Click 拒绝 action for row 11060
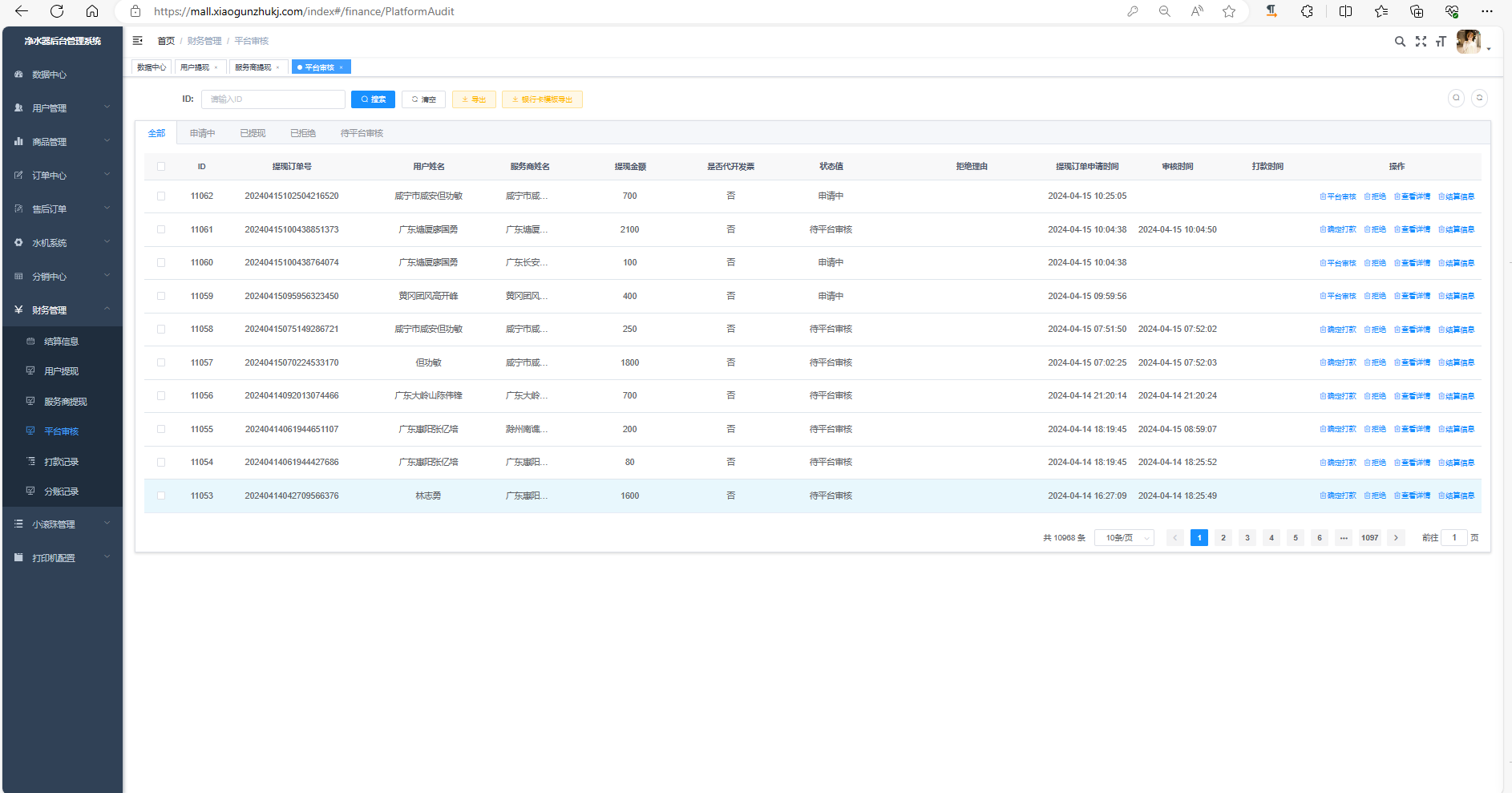The width and height of the screenshot is (1512, 793). (x=1375, y=263)
